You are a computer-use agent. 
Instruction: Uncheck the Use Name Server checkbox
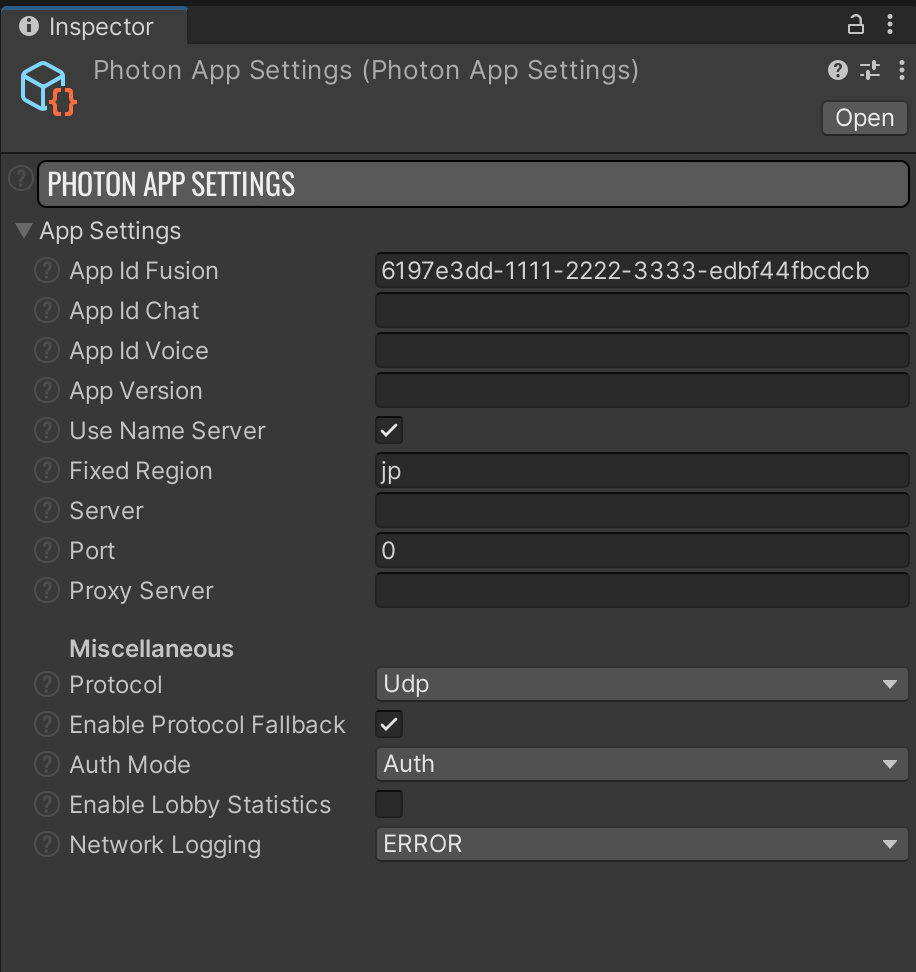tap(389, 430)
